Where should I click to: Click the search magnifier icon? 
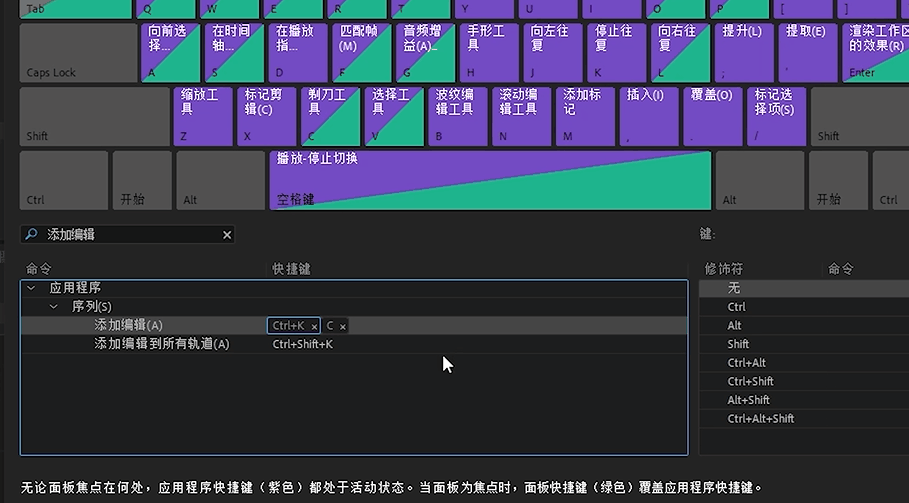(31, 234)
